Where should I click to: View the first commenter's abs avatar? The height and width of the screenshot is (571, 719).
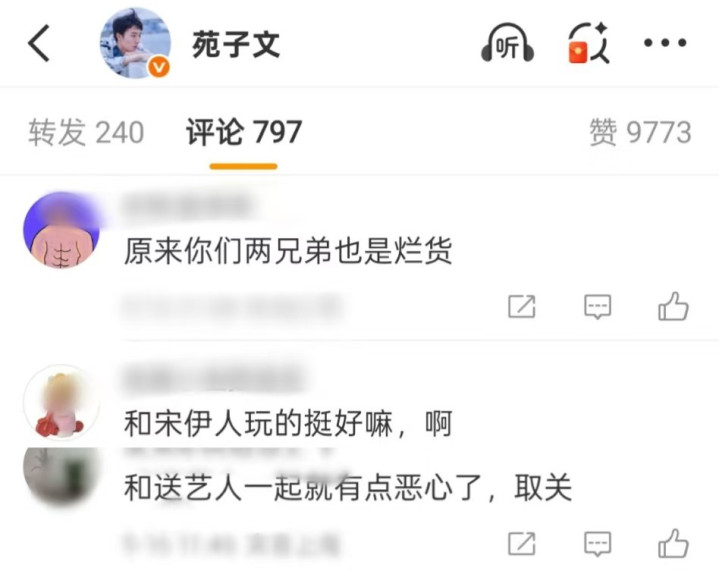[x=61, y=230]
